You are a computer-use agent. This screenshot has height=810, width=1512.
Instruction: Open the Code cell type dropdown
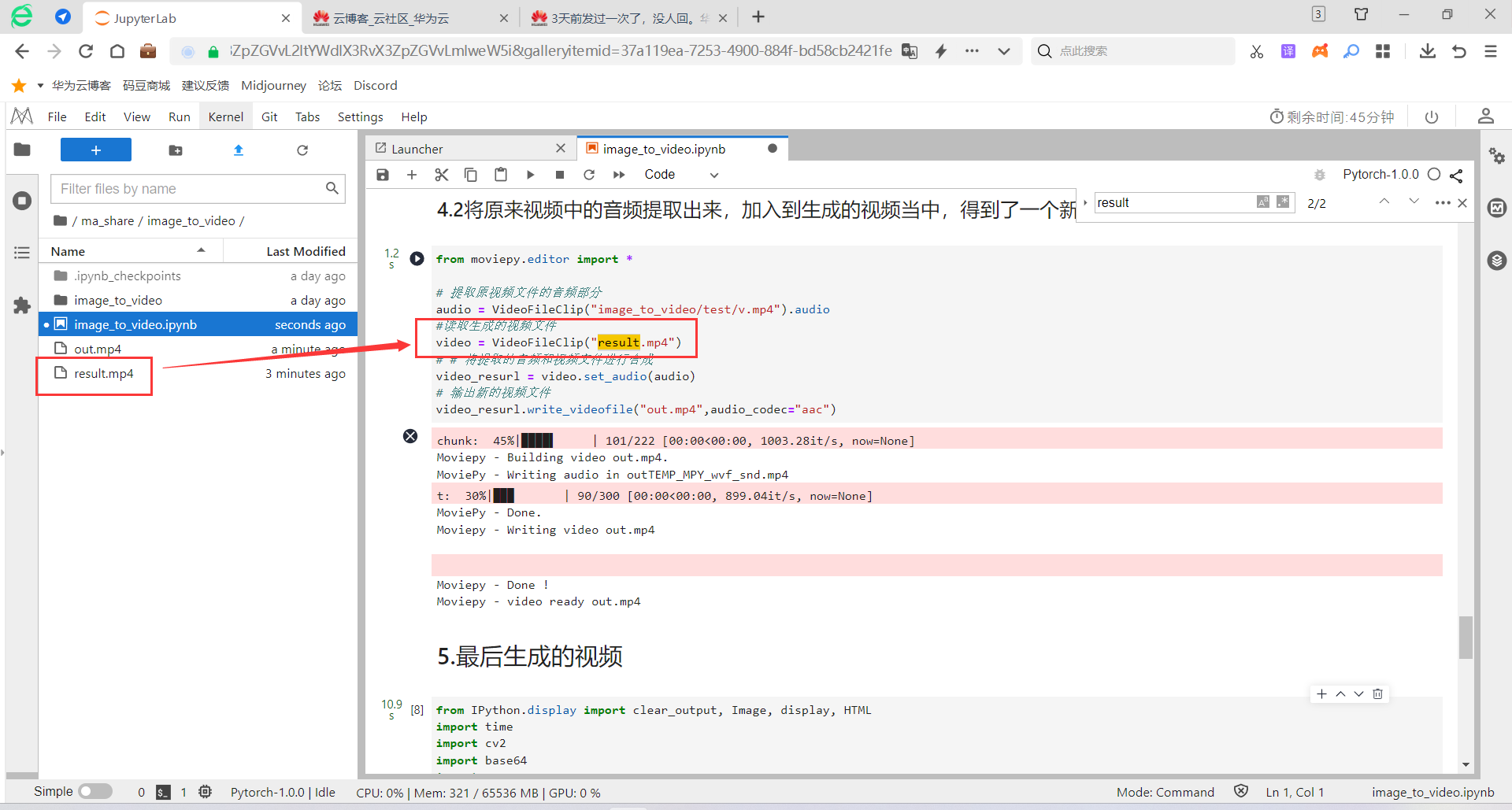click(681, 175)
